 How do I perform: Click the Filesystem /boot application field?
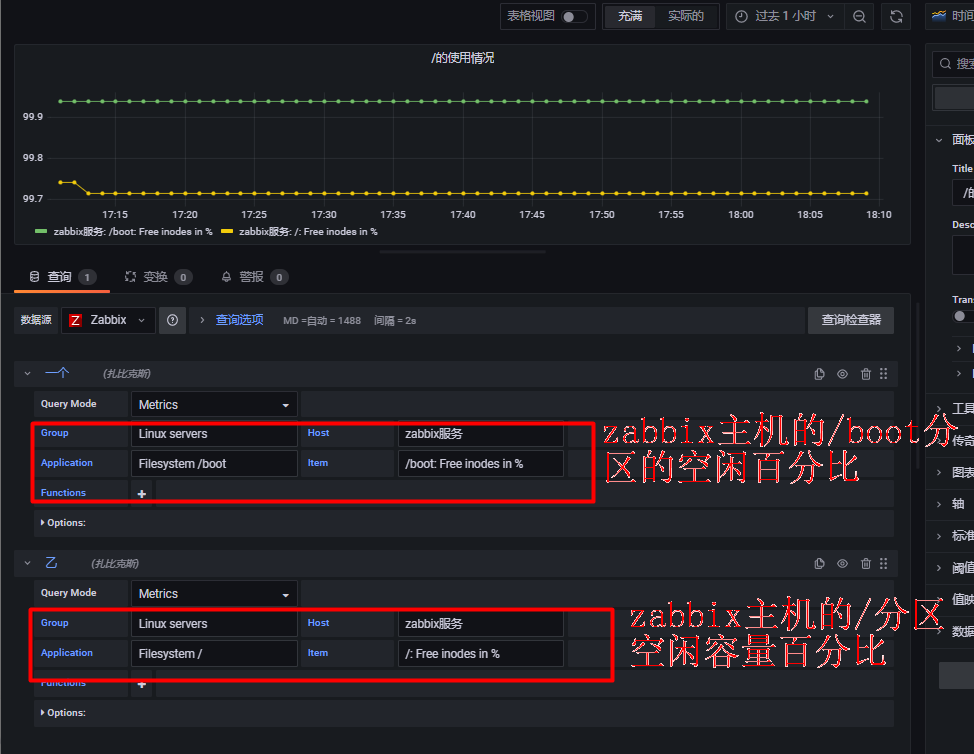[214, 464]
